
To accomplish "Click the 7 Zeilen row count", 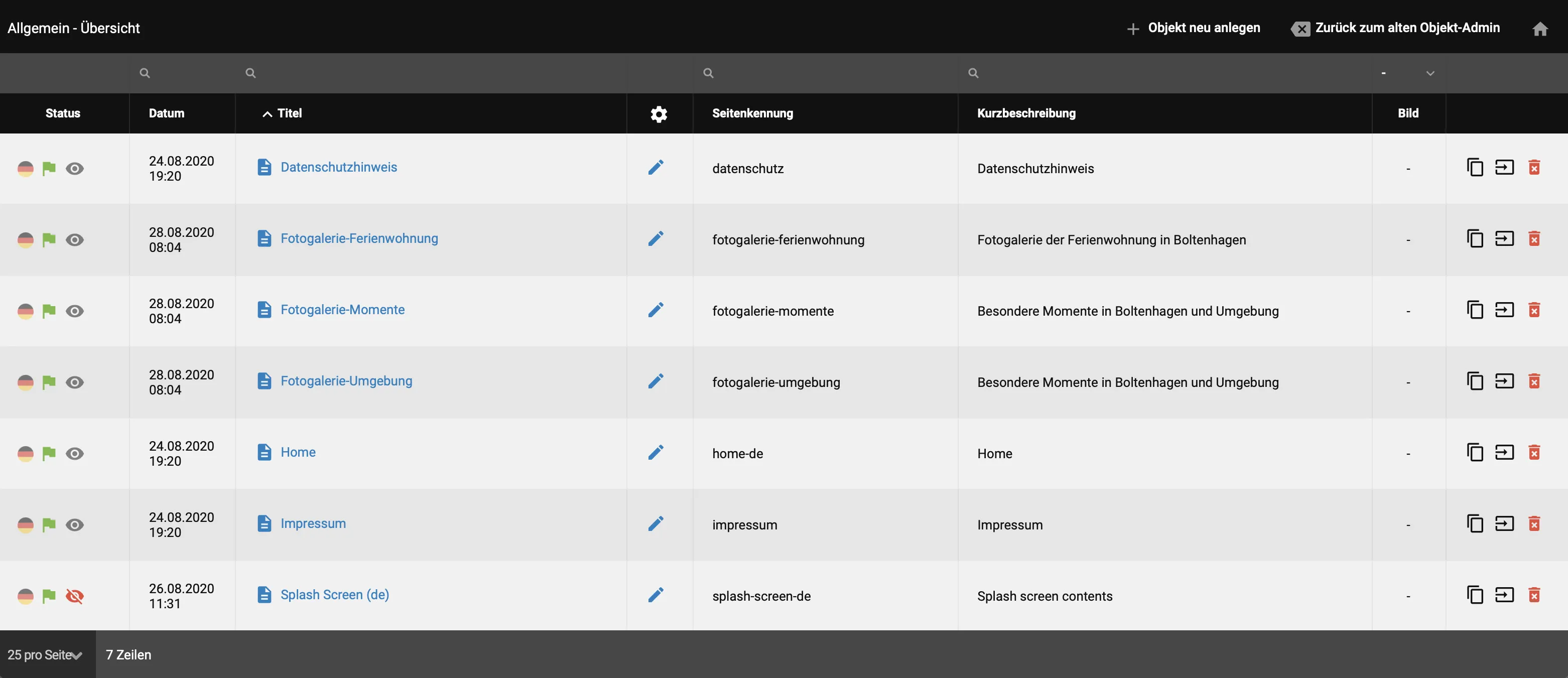I will point(128,655).
